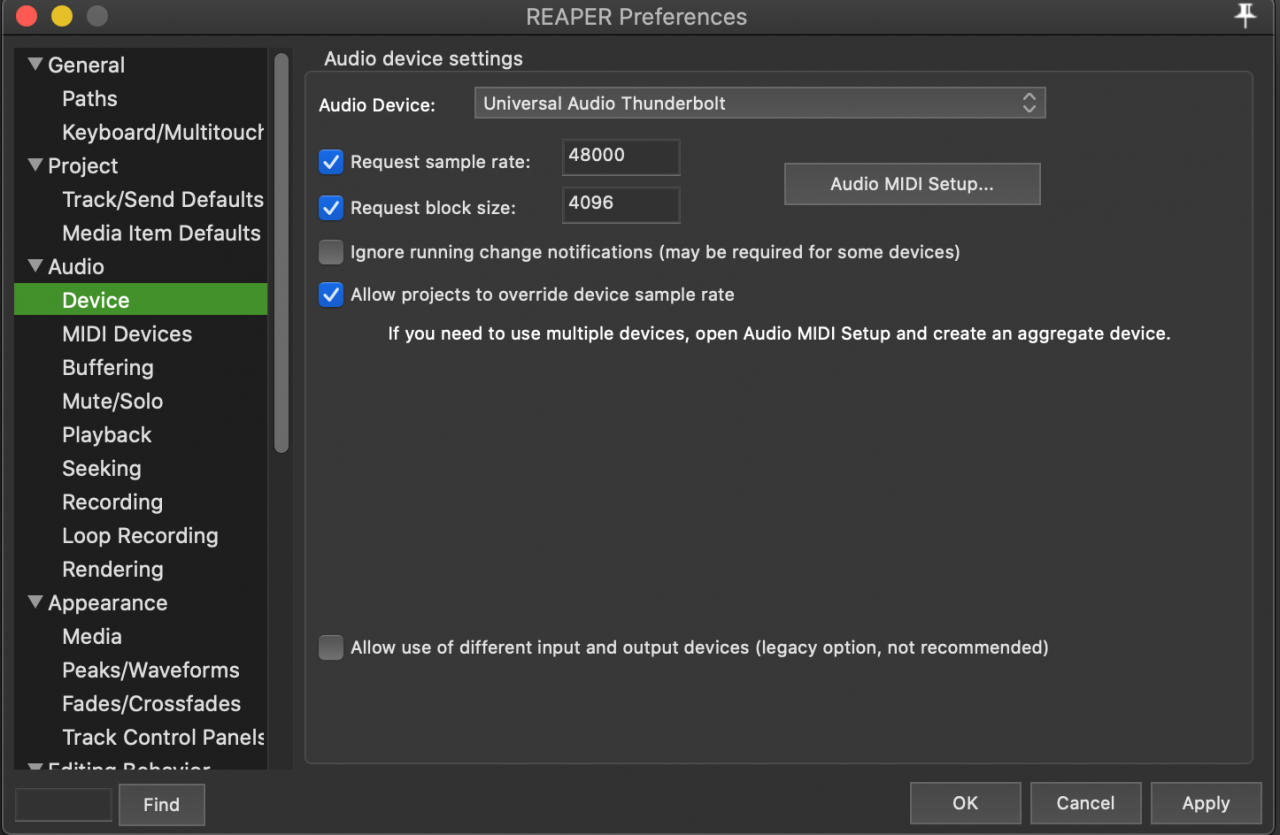The height and width of the screenshot is (835, 1280).
Task: Select the General category label
Action: coord(86,65)
